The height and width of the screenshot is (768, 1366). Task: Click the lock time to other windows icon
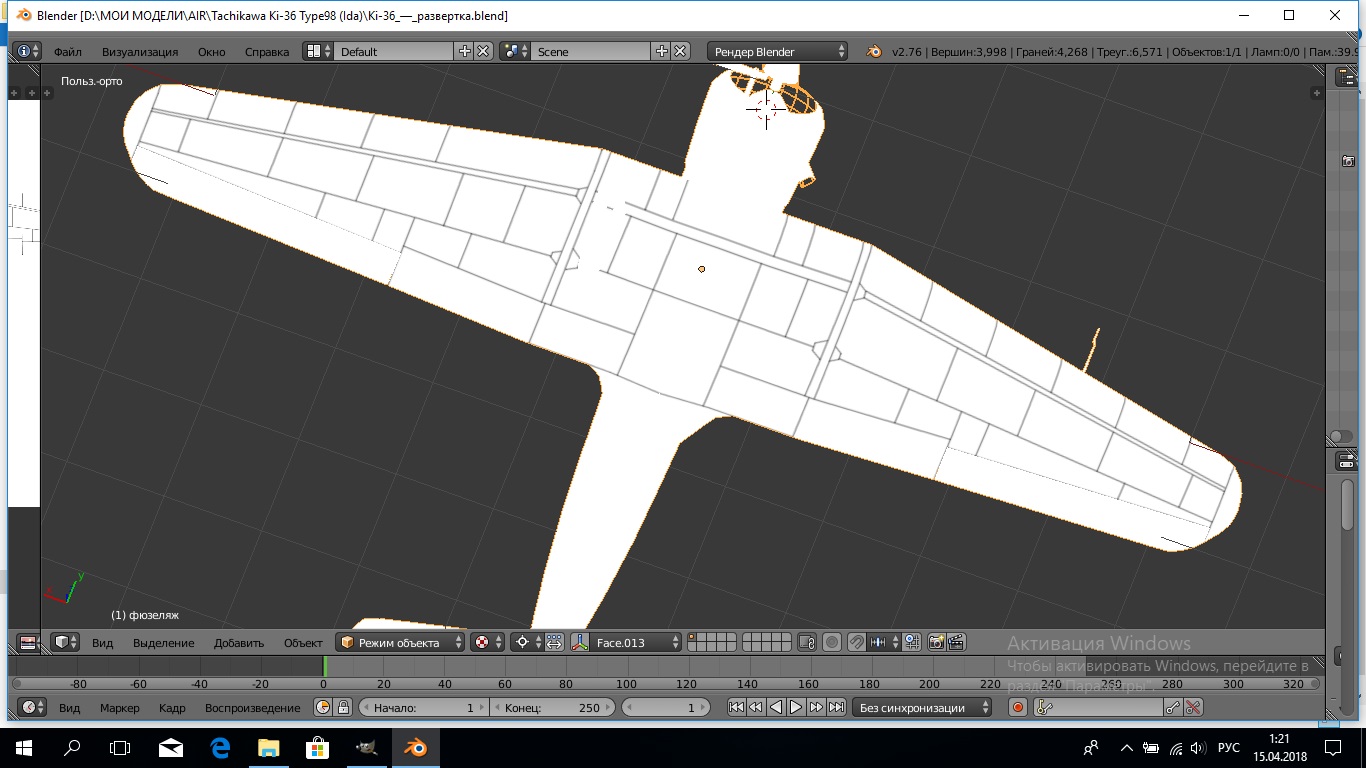point(344,707)
